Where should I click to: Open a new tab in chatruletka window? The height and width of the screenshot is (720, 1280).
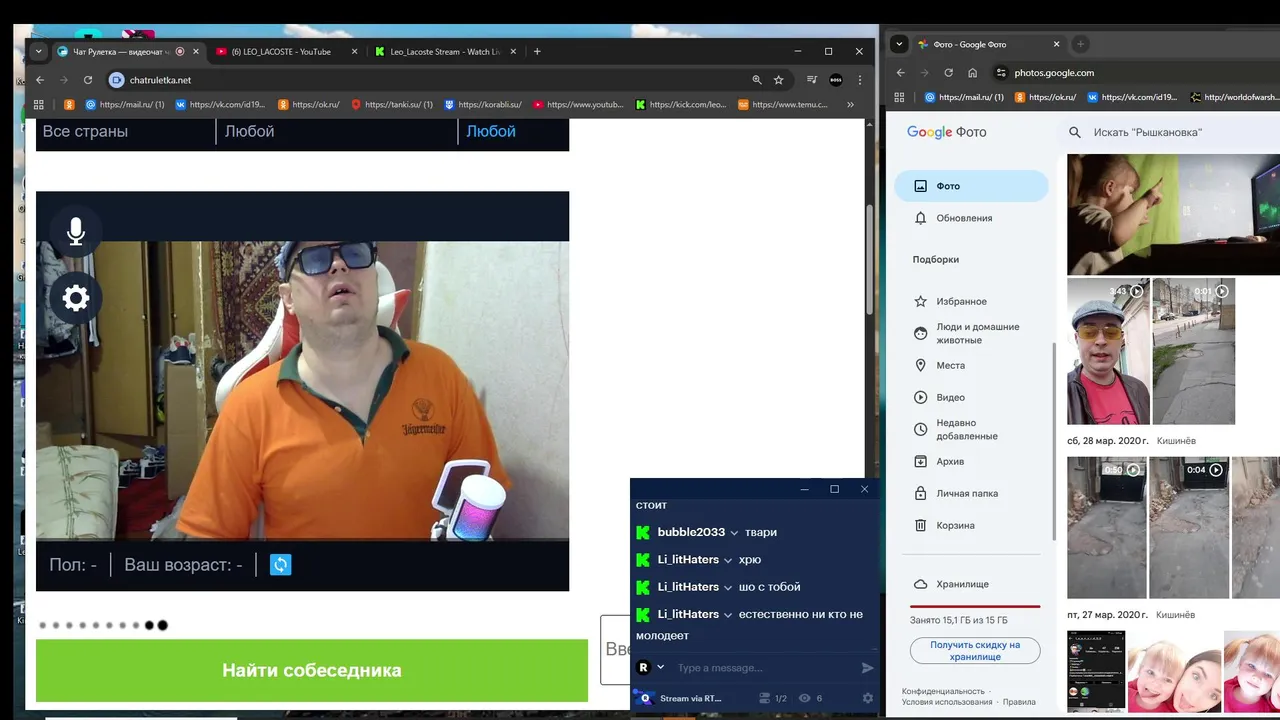pyautogui.click(x=537, y=52)
